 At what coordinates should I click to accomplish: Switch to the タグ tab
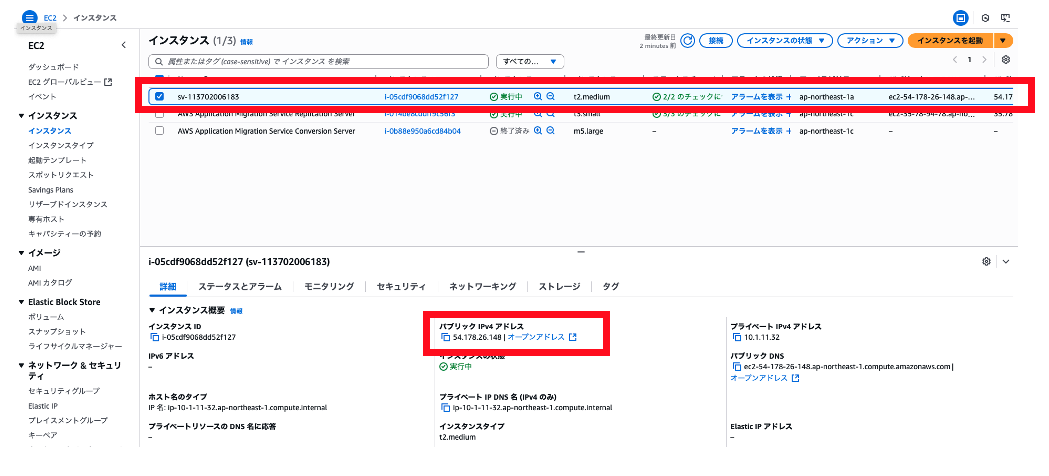point(611,286)
